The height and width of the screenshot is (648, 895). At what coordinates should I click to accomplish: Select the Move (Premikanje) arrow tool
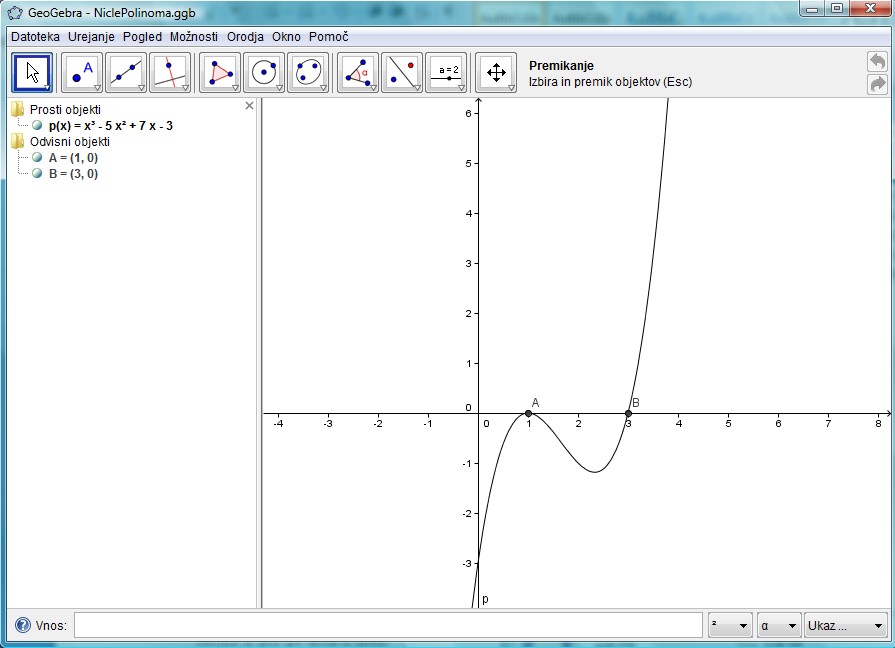click(32, 72)
